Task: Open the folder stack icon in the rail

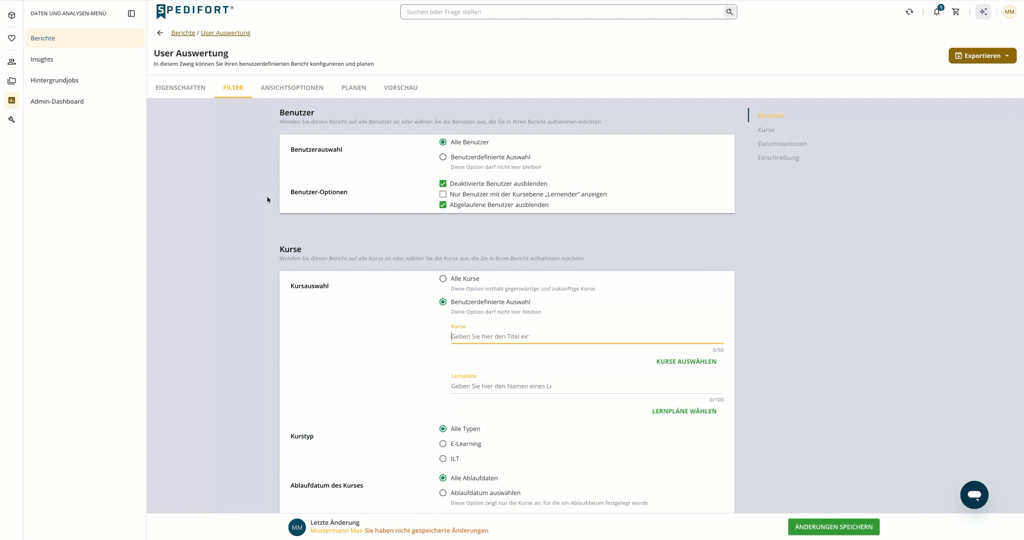Action: pos(11,81)
